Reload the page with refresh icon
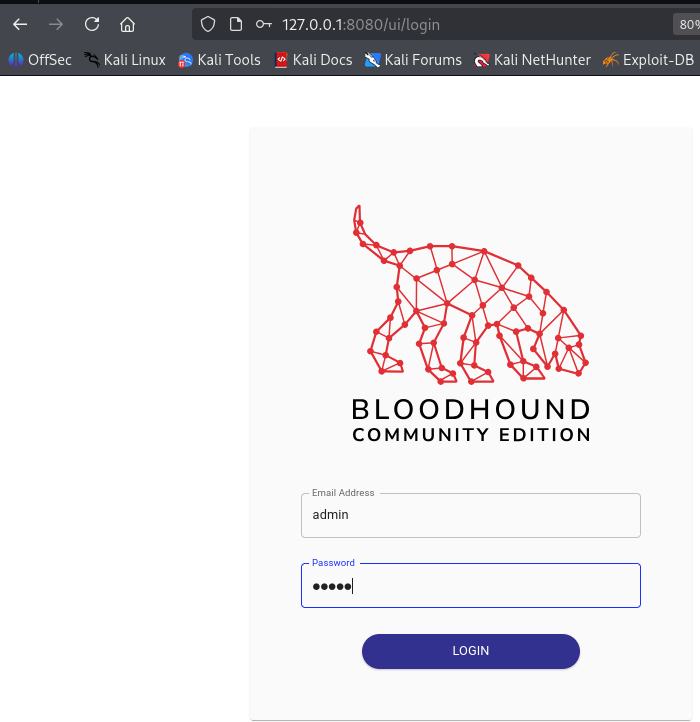The width and height of the screenshot is (700, 722). coord(92,24)
